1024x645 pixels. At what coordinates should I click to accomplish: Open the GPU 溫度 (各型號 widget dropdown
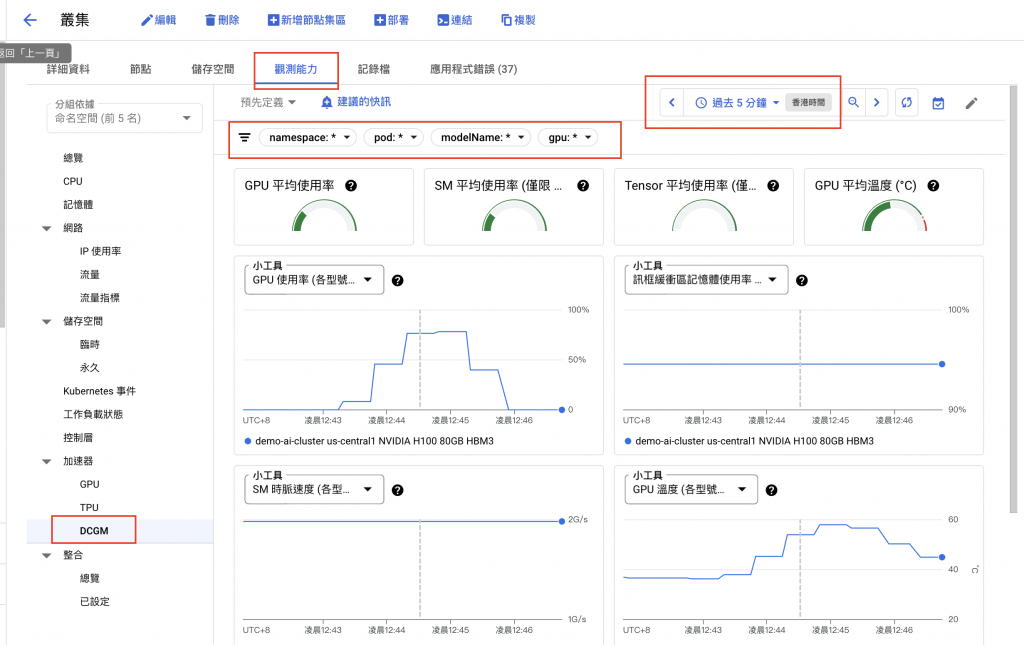tap(691, 489)
